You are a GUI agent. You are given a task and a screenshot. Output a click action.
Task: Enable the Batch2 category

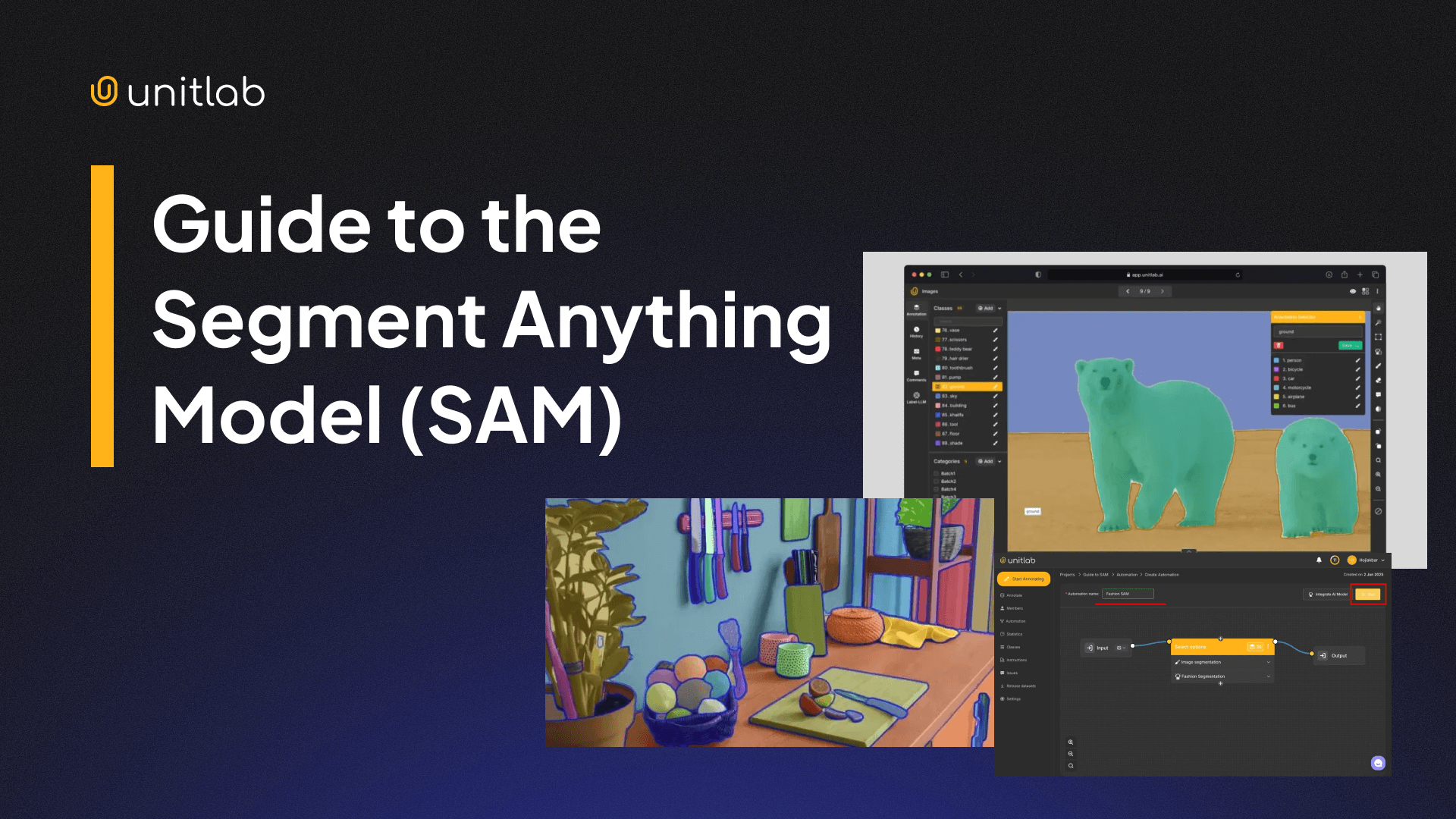pyautogui.click(x=936, y=481)
